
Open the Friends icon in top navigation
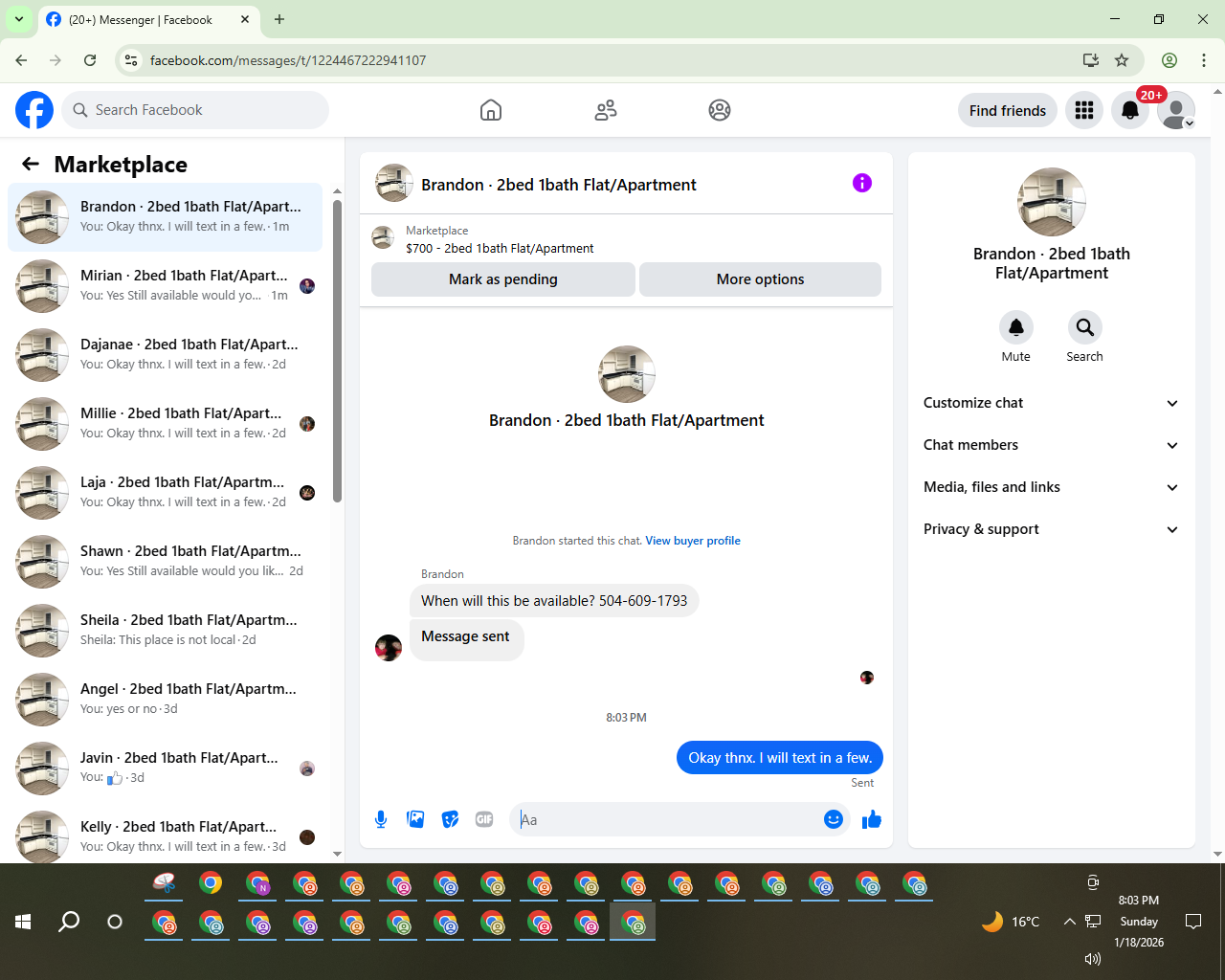point(606,110)
